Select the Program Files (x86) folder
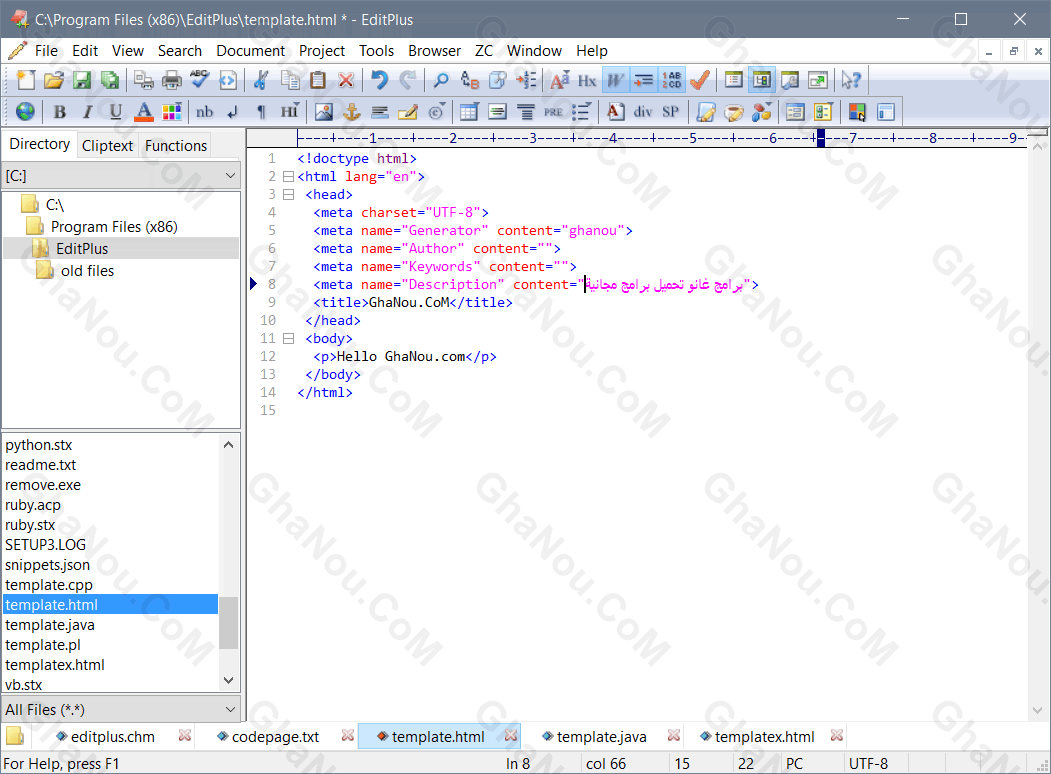 pos(114,227)
